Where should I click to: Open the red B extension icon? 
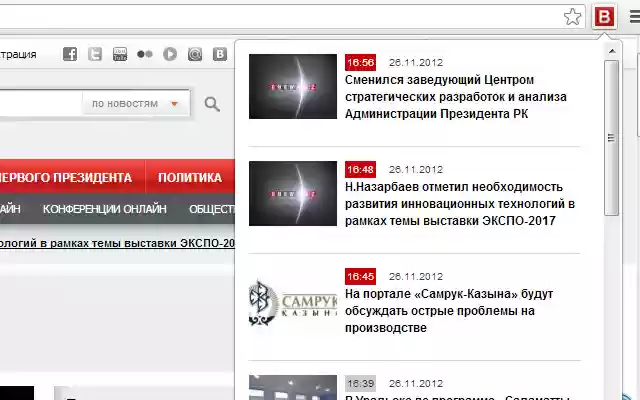tap(604, 17)
